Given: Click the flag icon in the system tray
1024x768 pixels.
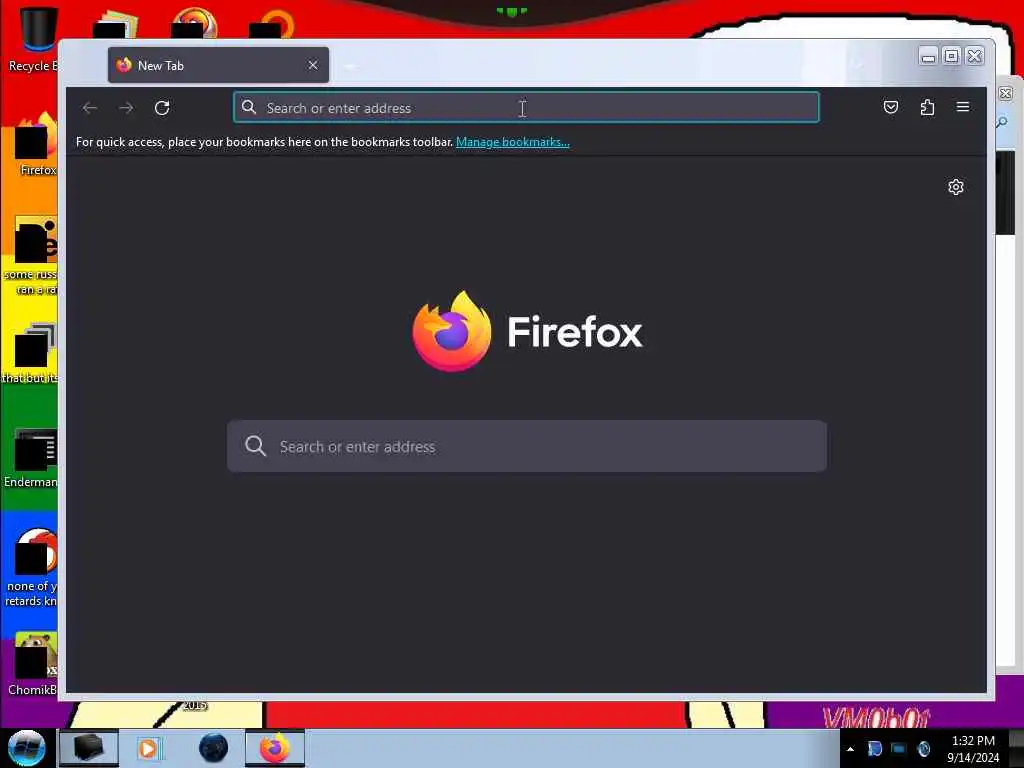Looking at the screenshot, I should [x=875, y=748].
